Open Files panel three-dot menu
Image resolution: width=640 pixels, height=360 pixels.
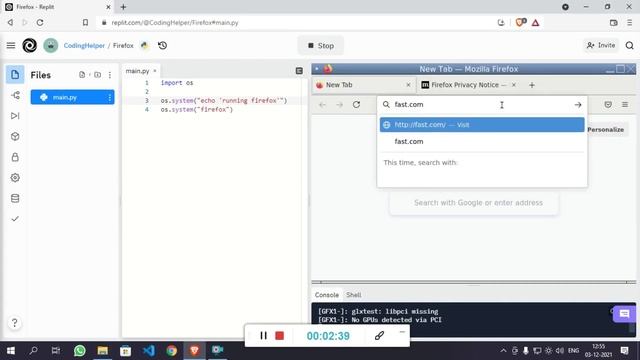pyautogui.click(x=110, y=75)
